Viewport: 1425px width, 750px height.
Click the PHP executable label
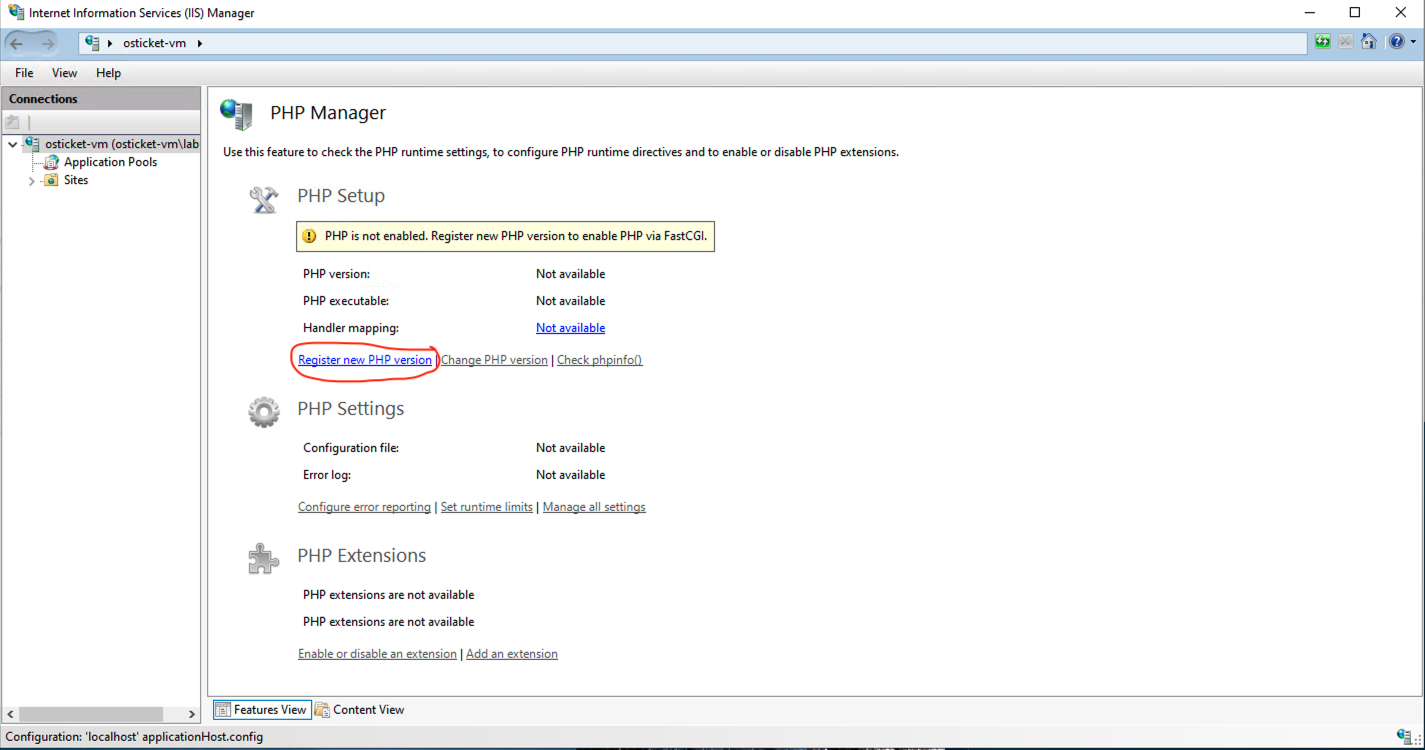tap(346, 301)
